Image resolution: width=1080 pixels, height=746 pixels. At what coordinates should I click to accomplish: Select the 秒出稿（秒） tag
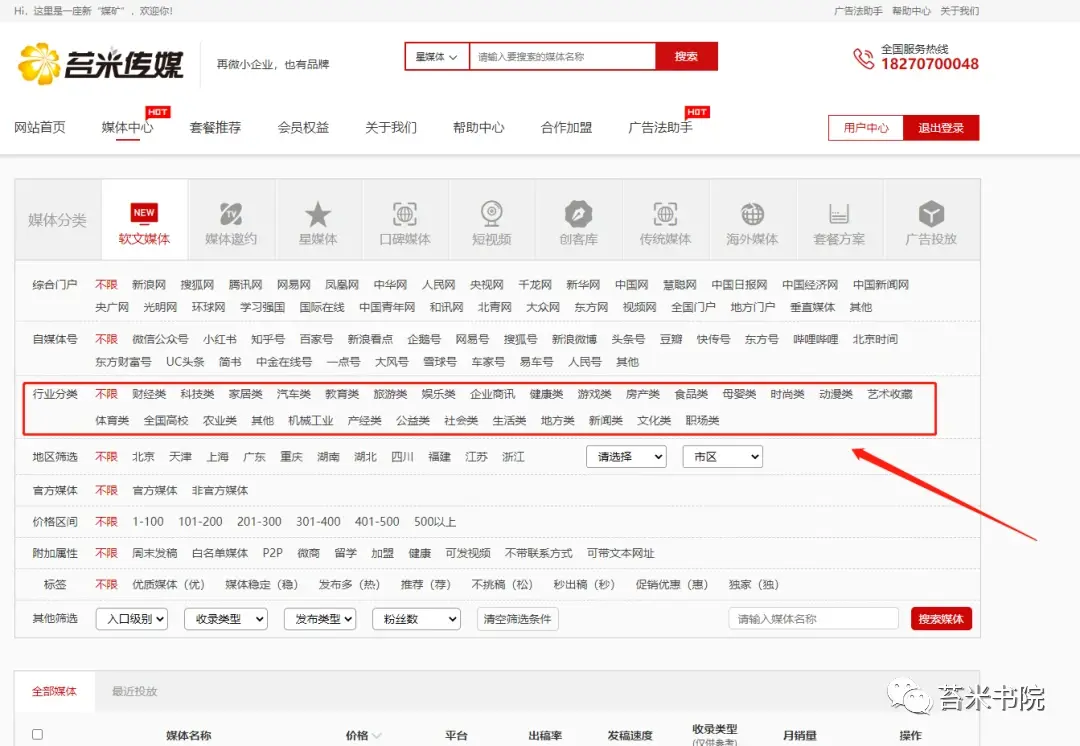click(583, 584)
